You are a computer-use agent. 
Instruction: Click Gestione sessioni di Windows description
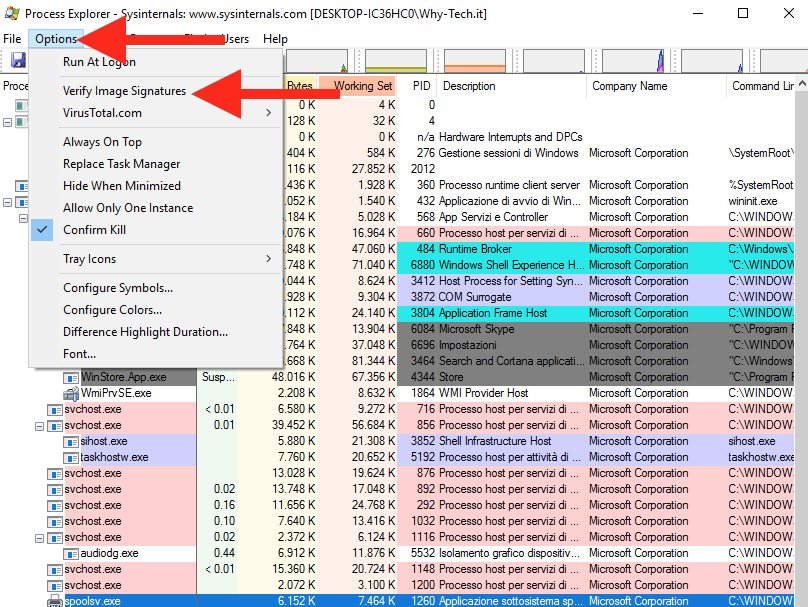pos(508,153)
